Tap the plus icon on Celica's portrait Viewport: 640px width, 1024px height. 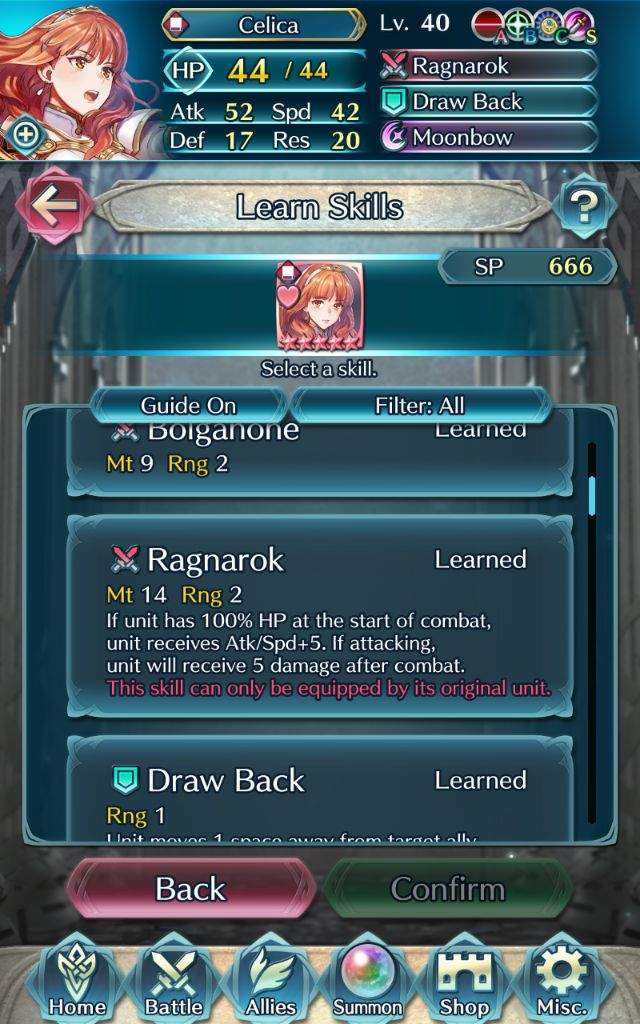pyautogui.click(x=26, y=135)
